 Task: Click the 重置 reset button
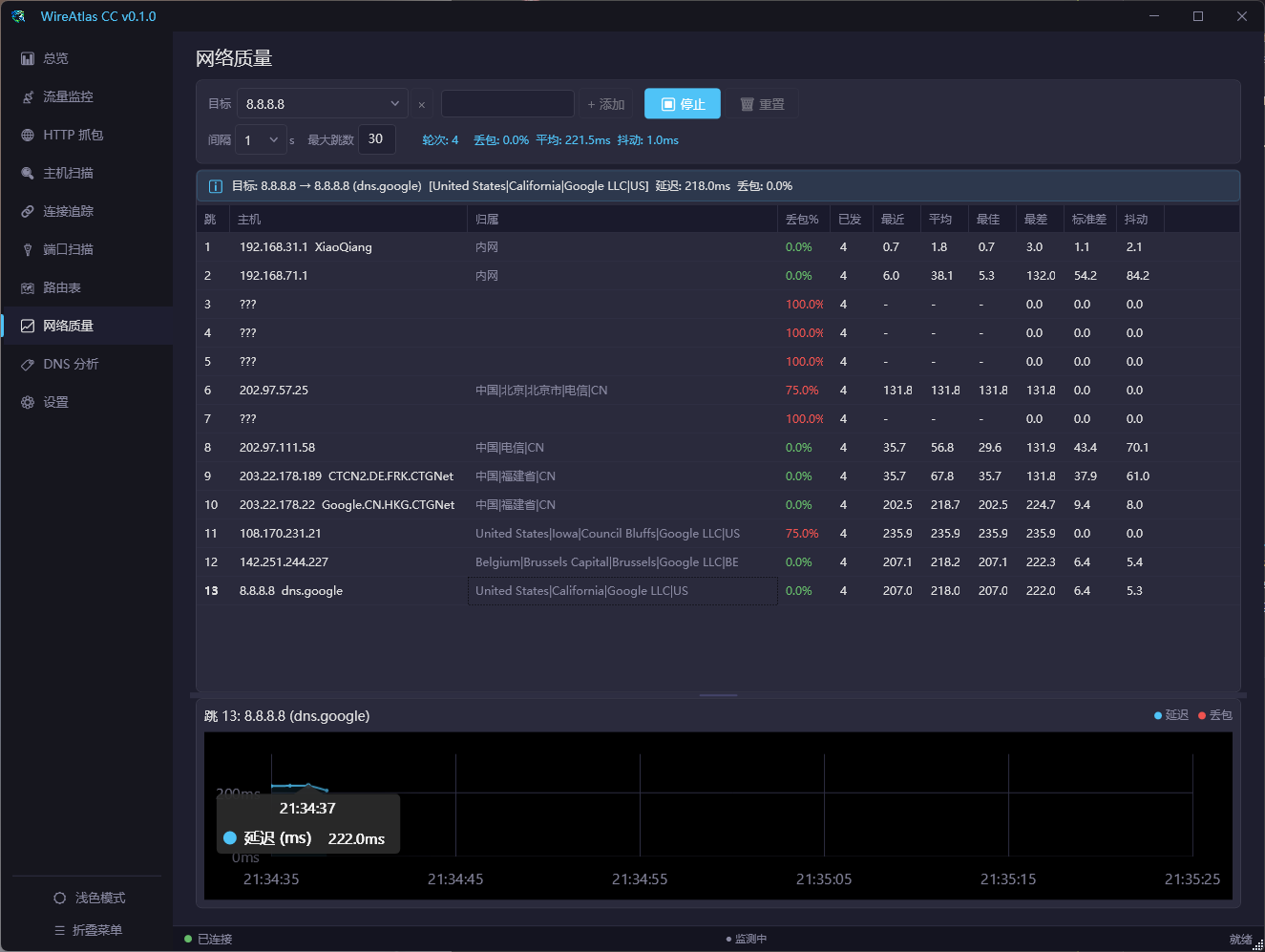tap(762, 104)
